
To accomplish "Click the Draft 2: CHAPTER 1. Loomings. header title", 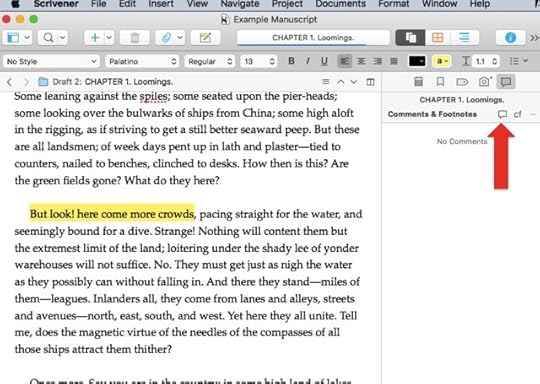I will click(113, 82).
